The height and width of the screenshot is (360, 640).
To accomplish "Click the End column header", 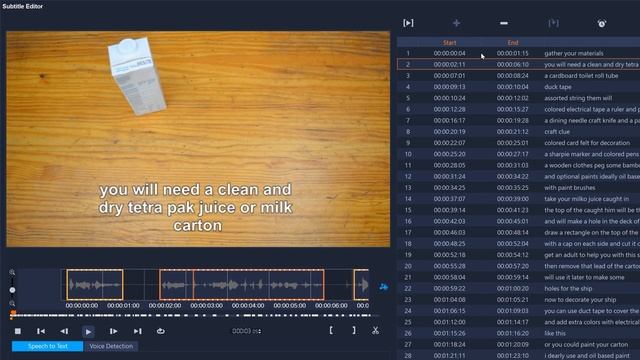I will click(513, 42).
